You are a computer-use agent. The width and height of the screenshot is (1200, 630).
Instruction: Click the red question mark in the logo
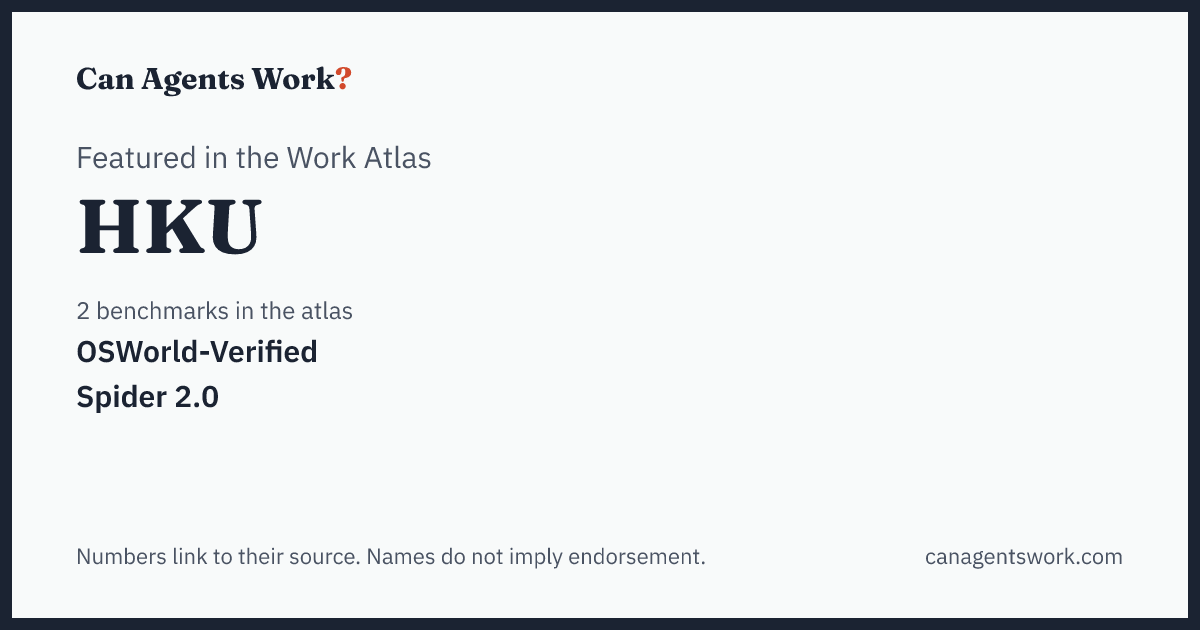(344, 79)
